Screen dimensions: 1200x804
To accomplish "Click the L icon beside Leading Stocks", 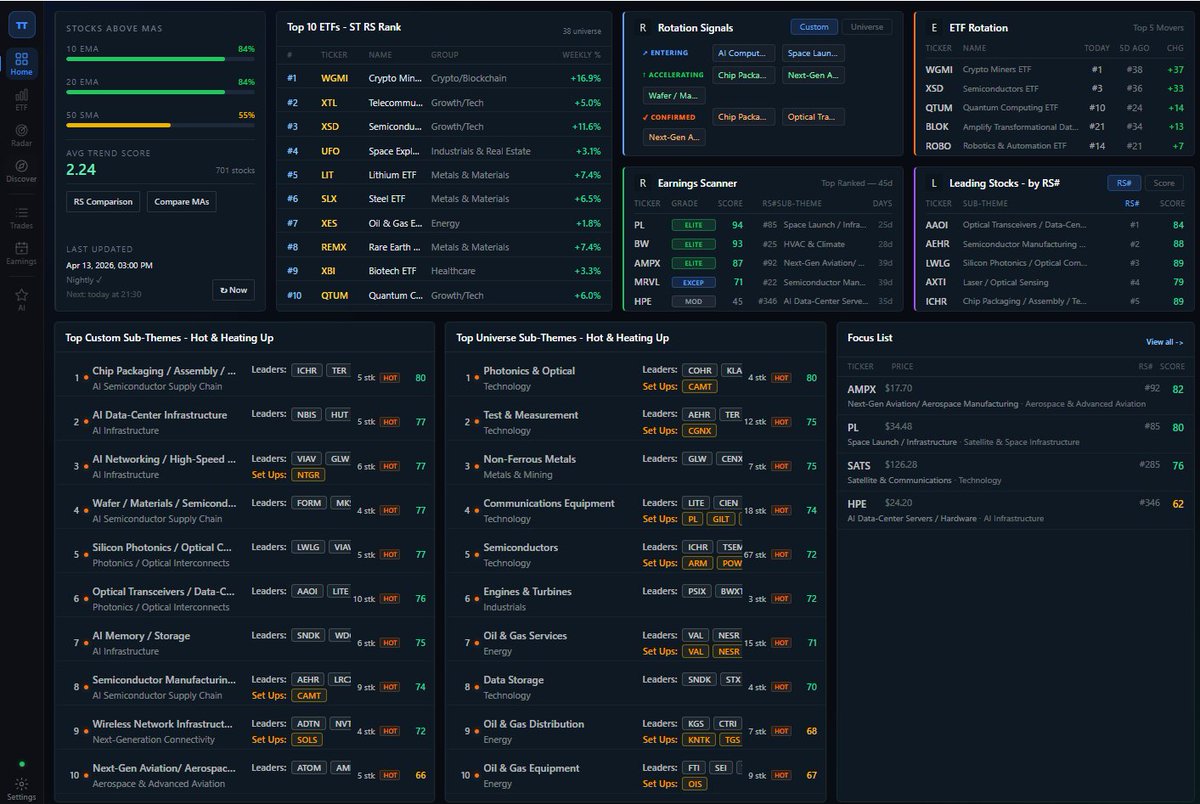I will [933, 183].
